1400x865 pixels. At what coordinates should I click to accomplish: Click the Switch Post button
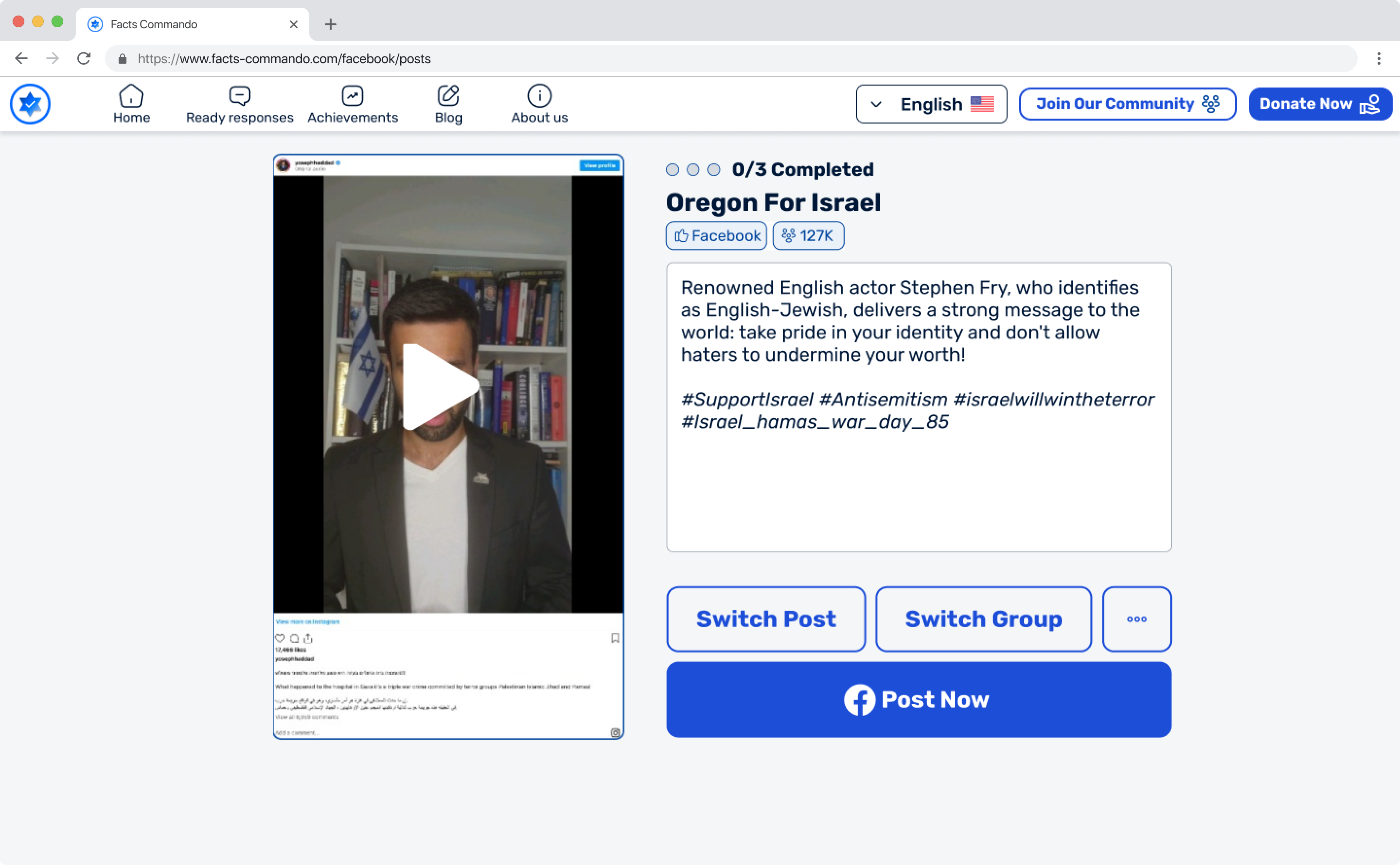[766, 619]
